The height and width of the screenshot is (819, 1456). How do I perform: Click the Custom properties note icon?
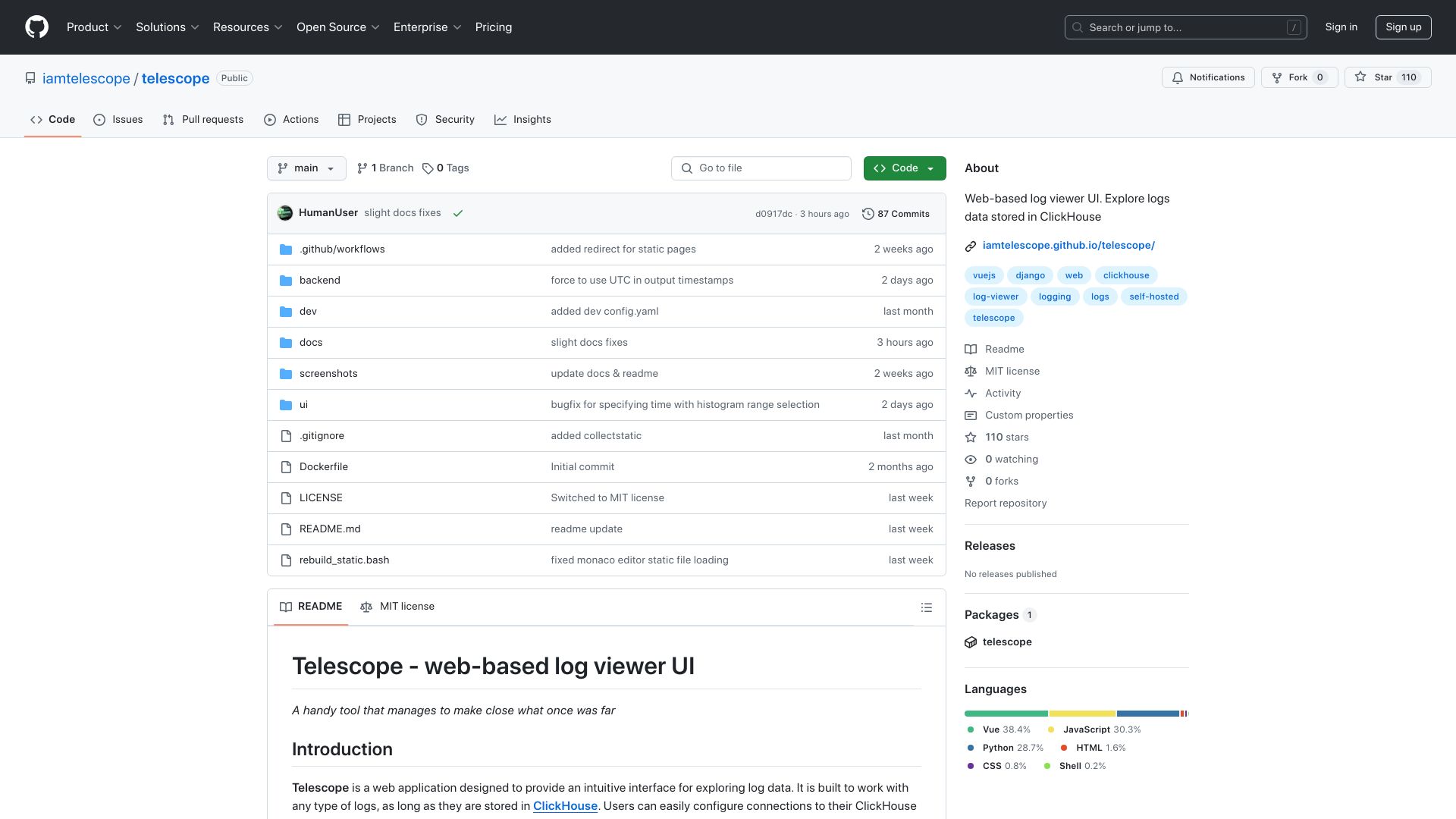tap(971, 416)
